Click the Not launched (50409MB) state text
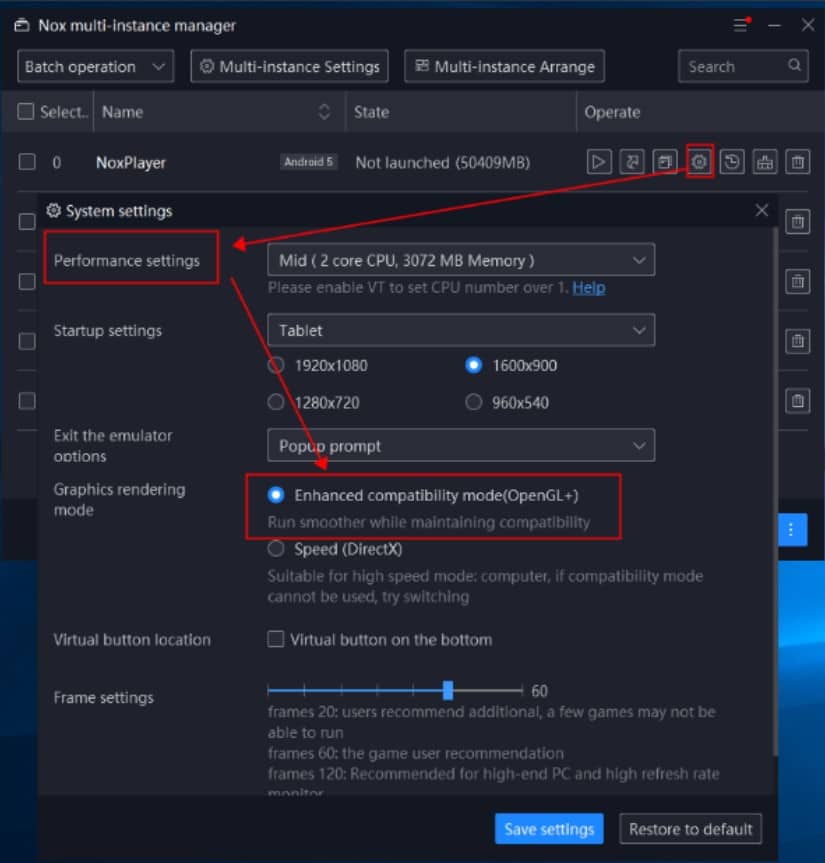The height and width of the screenshot is (863, 825). pos(443,162)
